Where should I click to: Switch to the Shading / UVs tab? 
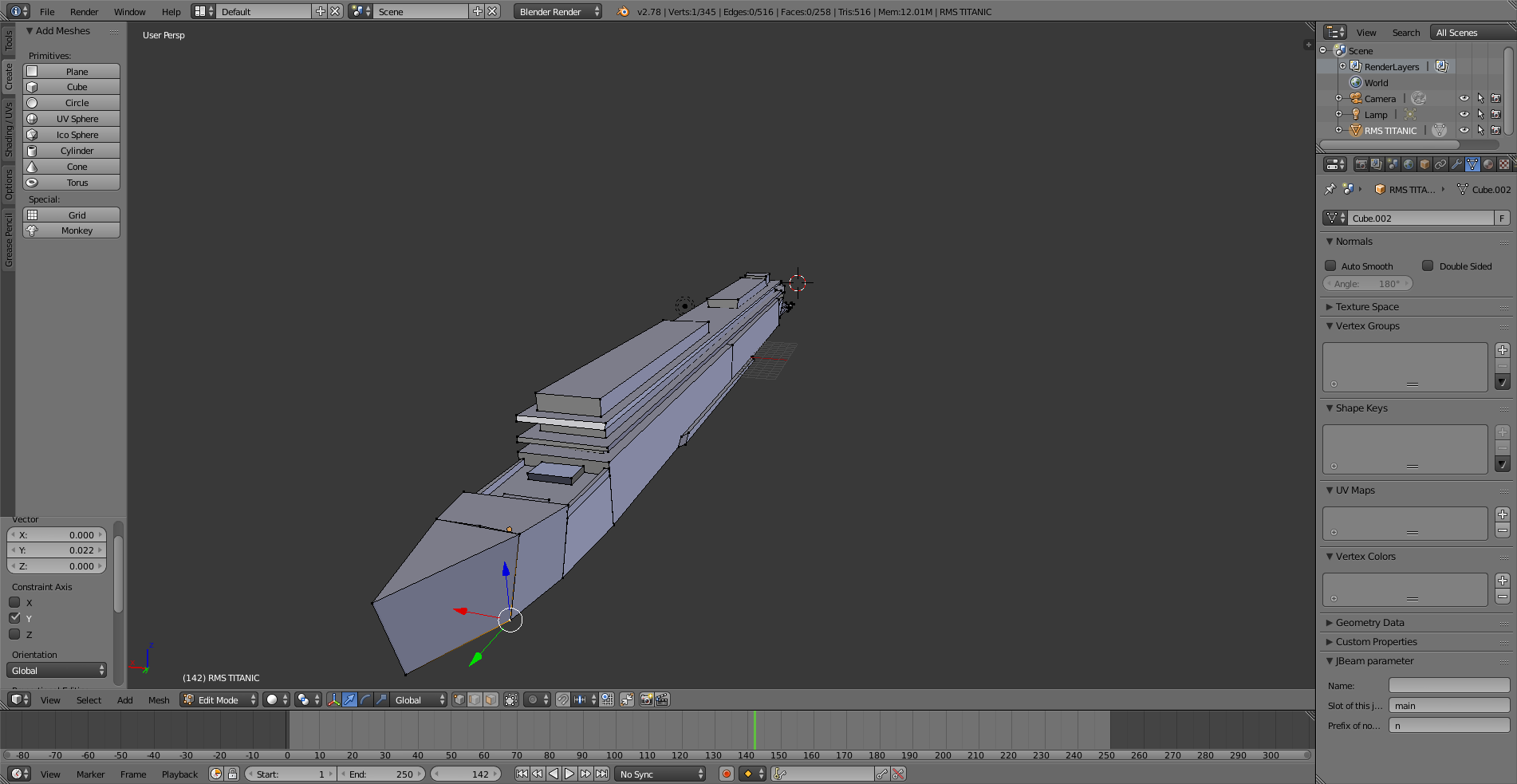pos(9,129)
